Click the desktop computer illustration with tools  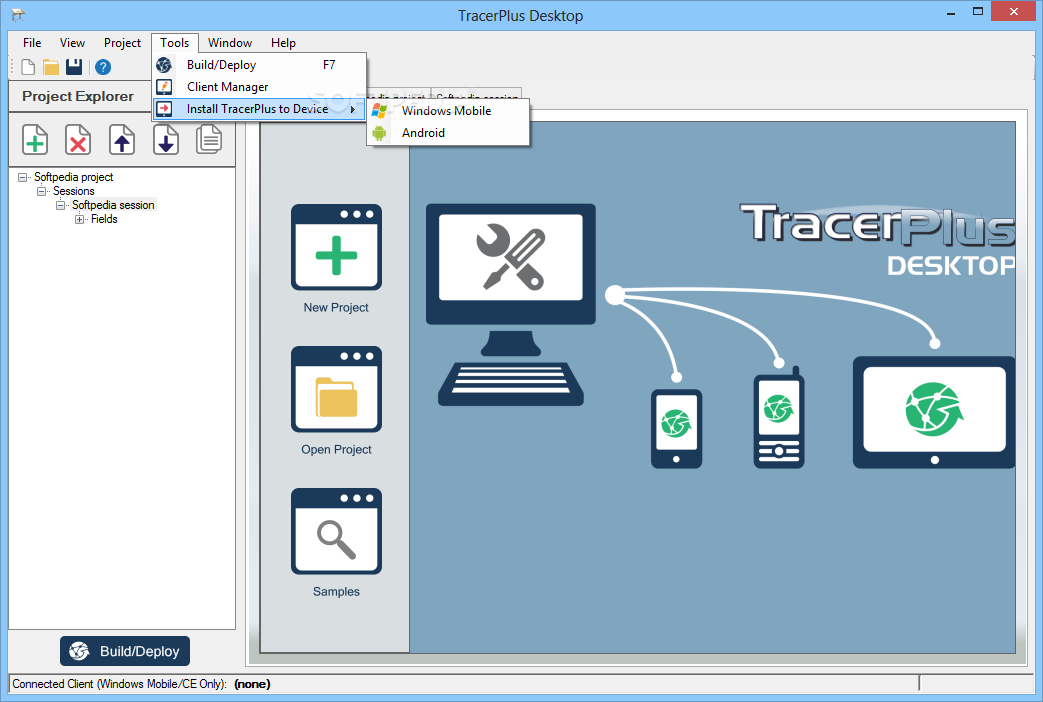coord(510,304)
